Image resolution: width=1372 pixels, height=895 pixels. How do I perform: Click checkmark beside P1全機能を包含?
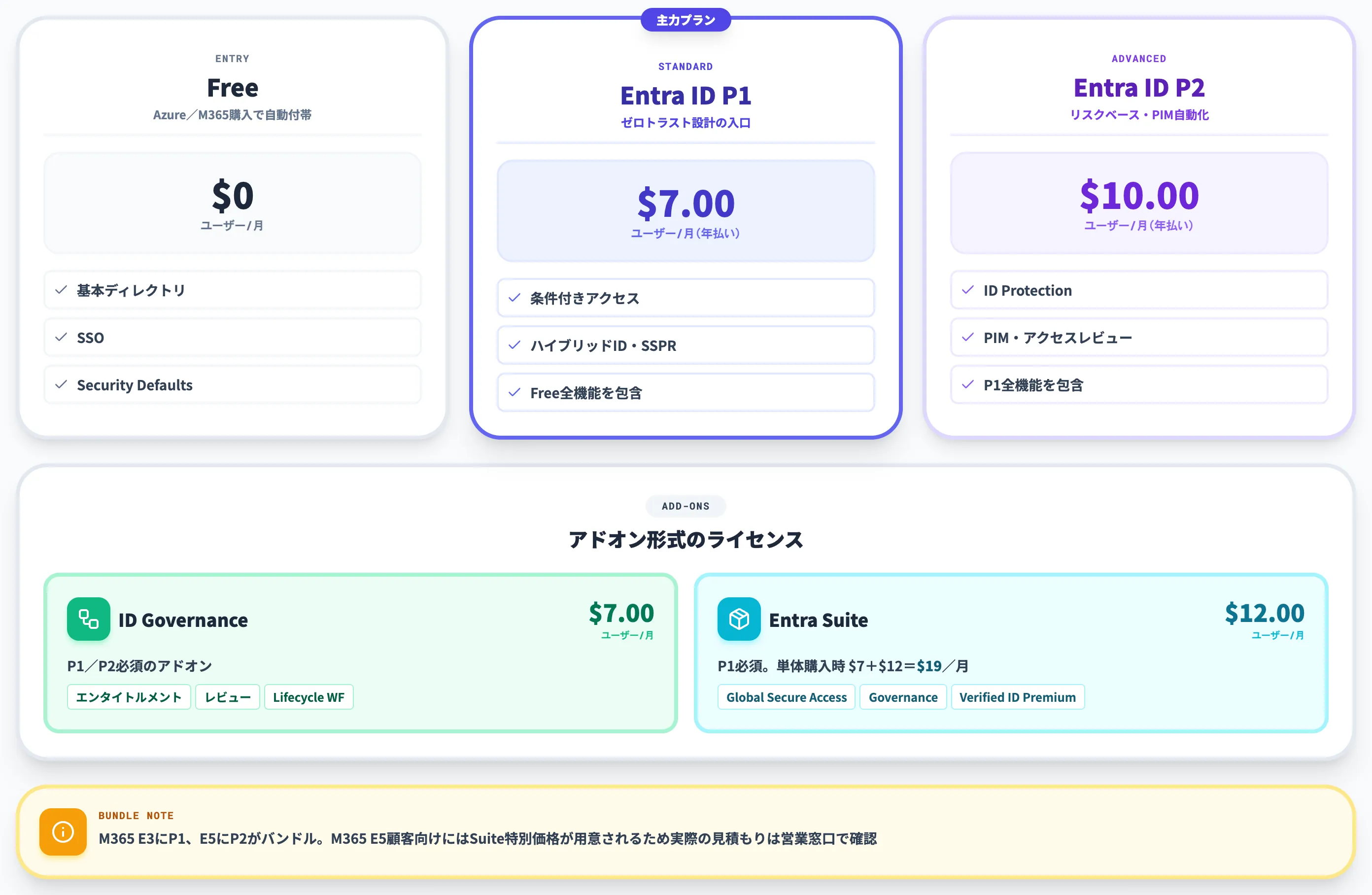coord(968,384)
